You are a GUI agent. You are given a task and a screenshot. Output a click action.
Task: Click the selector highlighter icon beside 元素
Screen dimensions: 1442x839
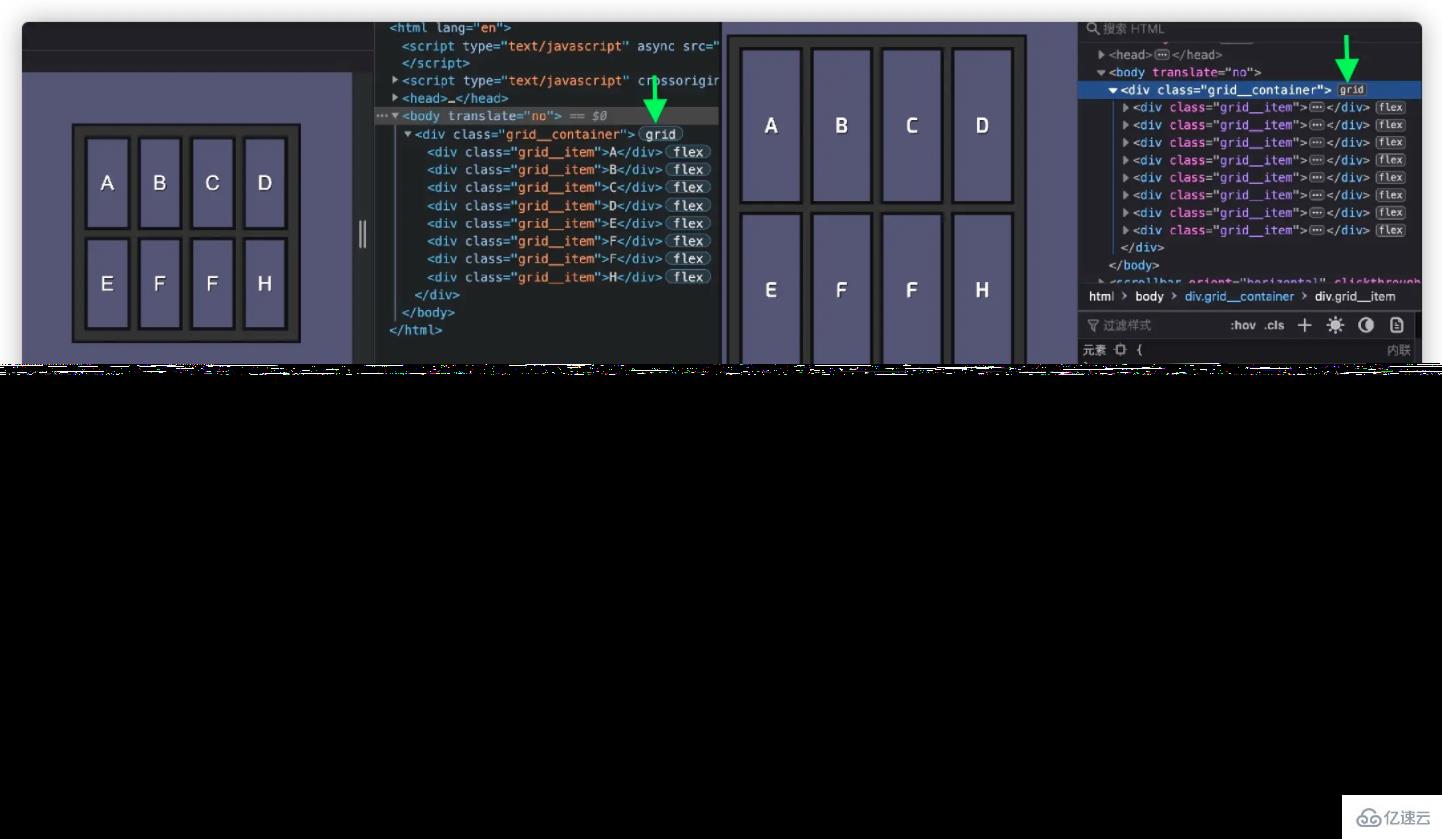tap(1120, 350)
